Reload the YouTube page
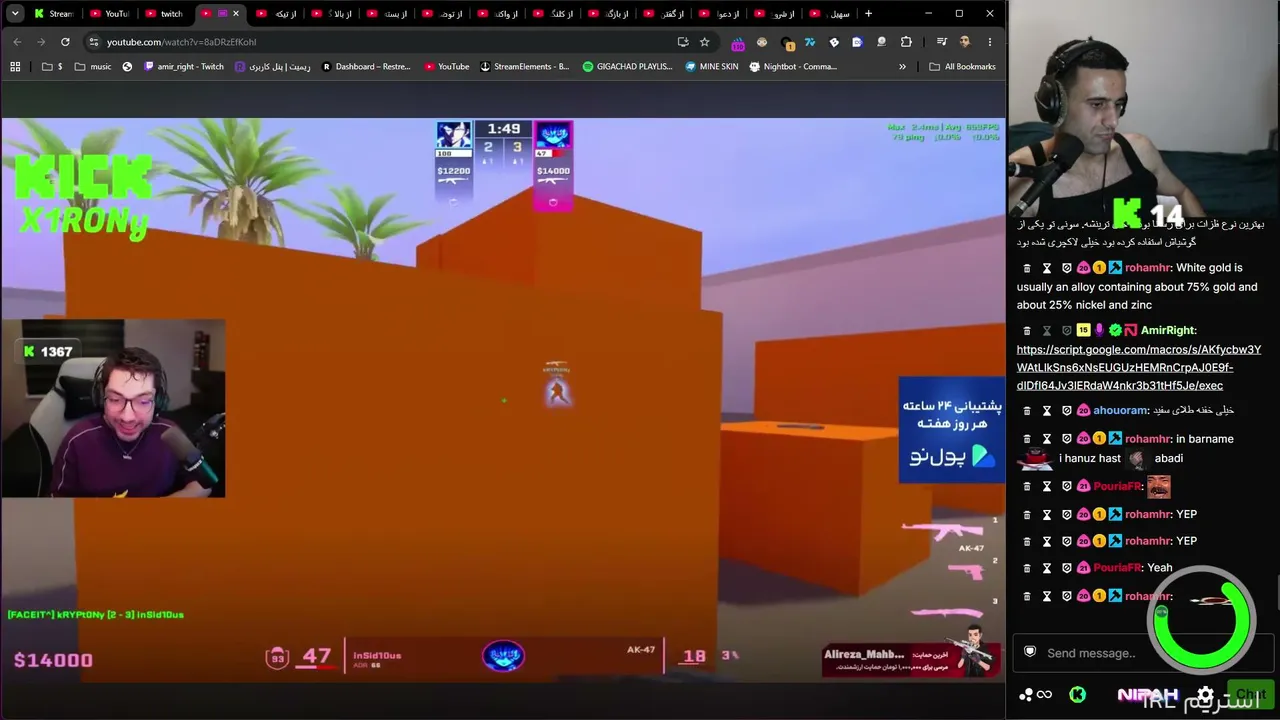The image size is (1280, 720). pyautogui.click(x=65, y=42)
